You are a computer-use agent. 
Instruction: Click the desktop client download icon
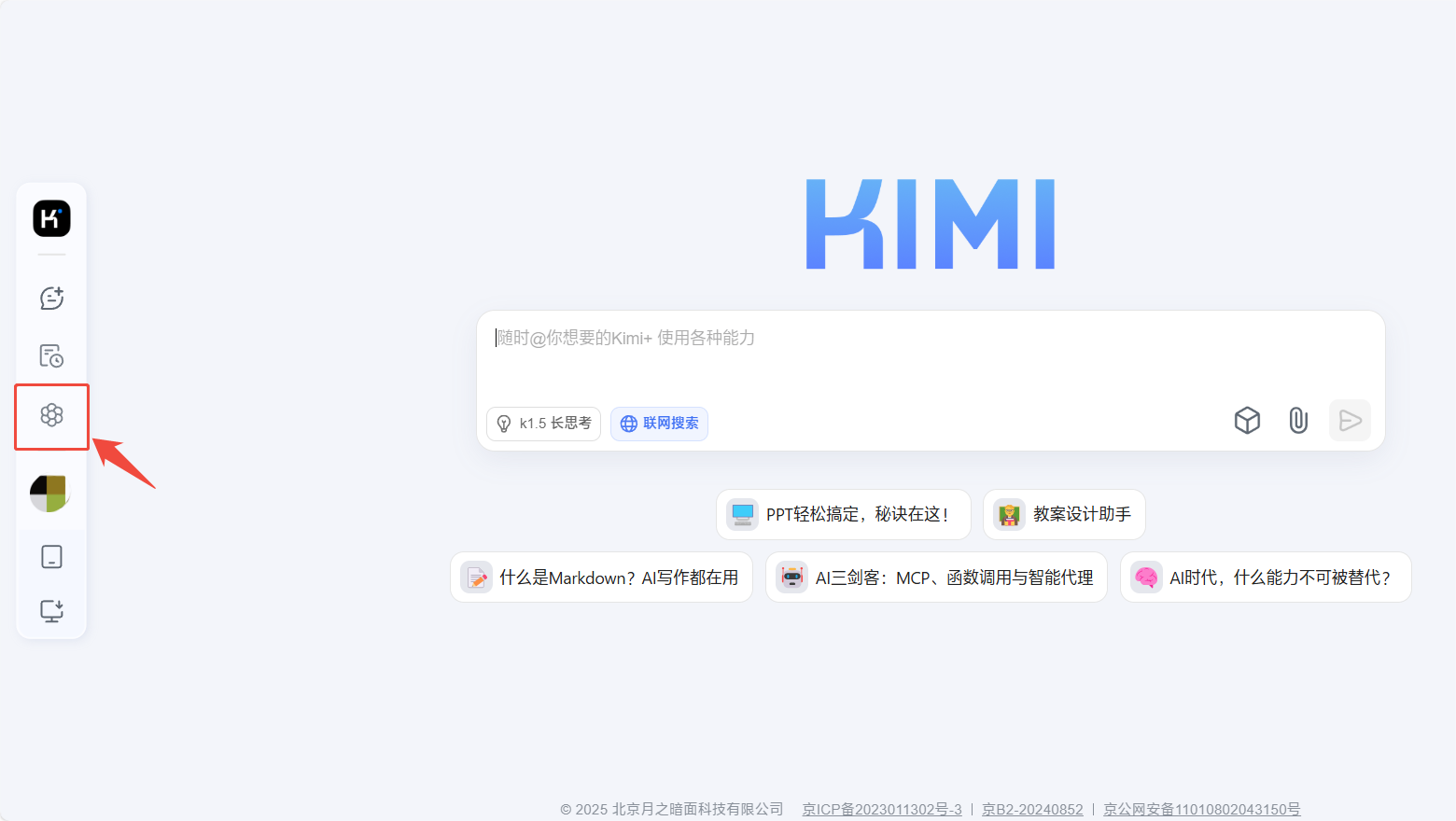[x=51, y=611]
